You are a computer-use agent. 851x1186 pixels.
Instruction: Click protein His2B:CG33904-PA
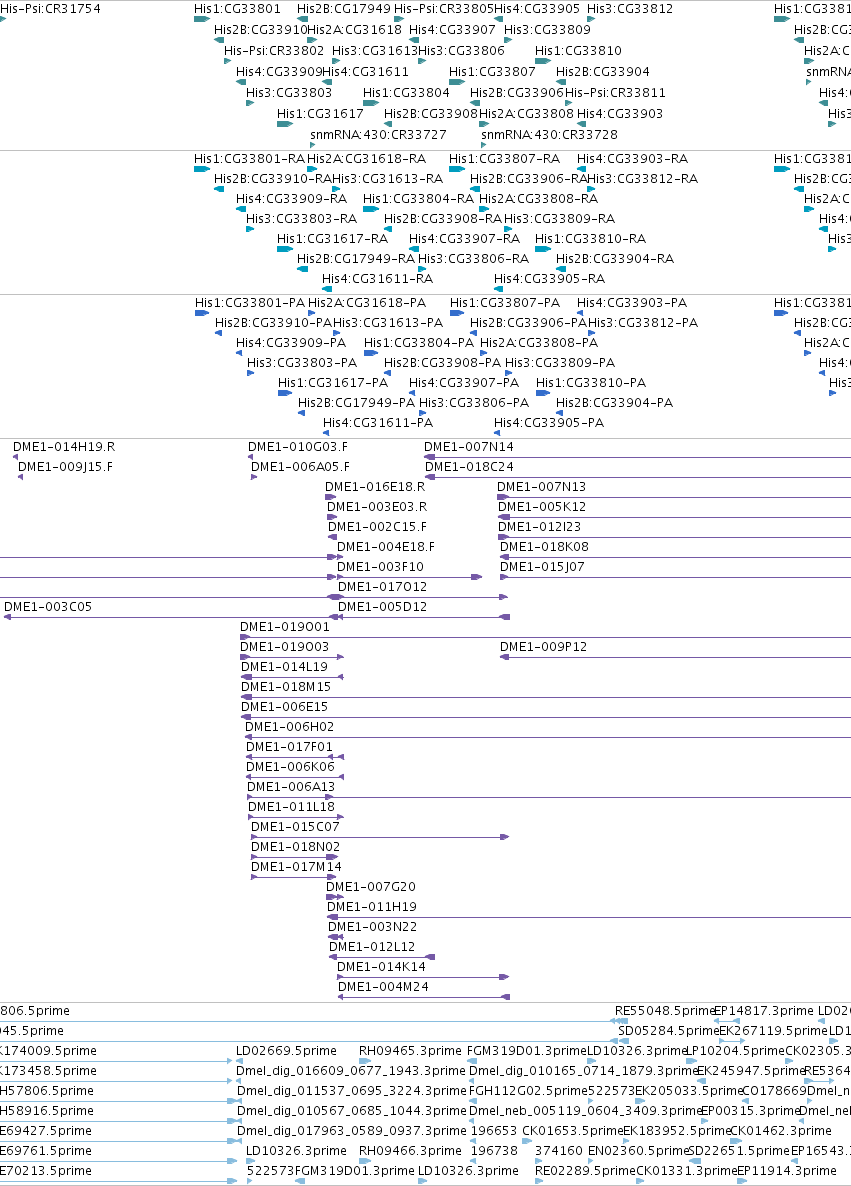614,403
